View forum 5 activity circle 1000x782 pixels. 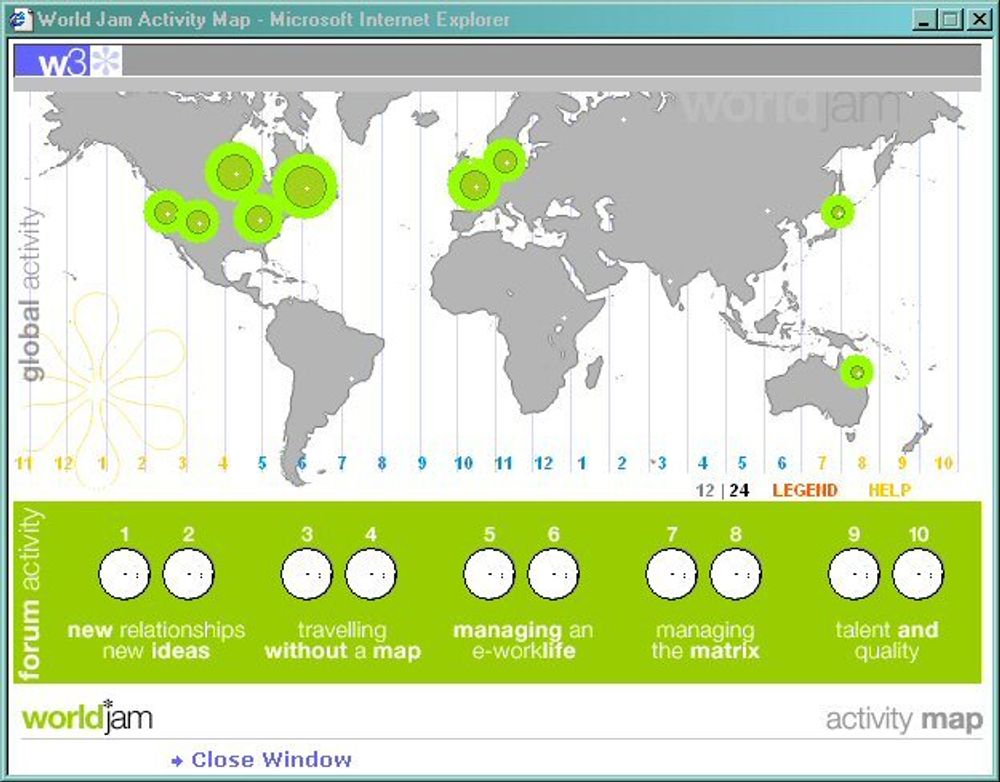(x=489, y=574)
